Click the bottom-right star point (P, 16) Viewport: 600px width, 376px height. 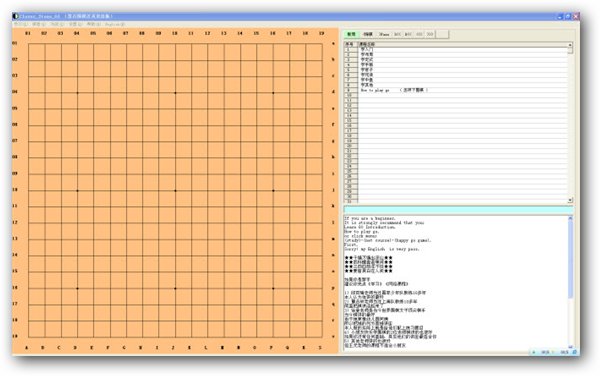click(273, 288)
